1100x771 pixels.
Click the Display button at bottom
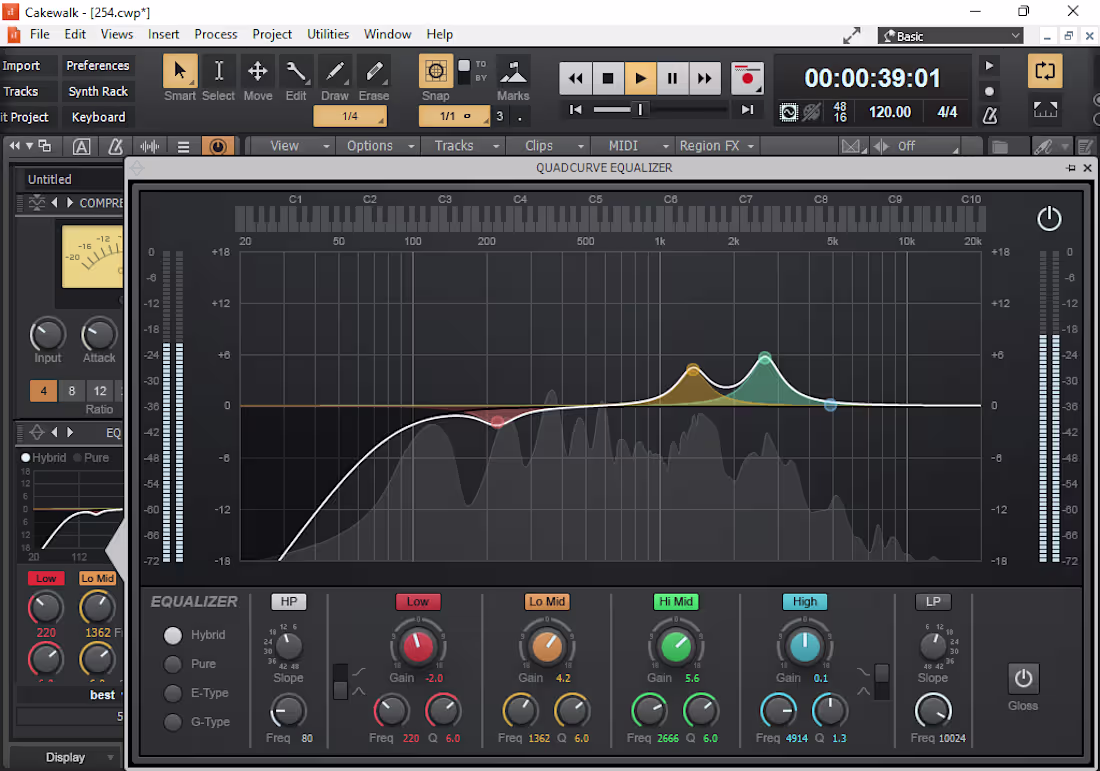pos(65,758)
